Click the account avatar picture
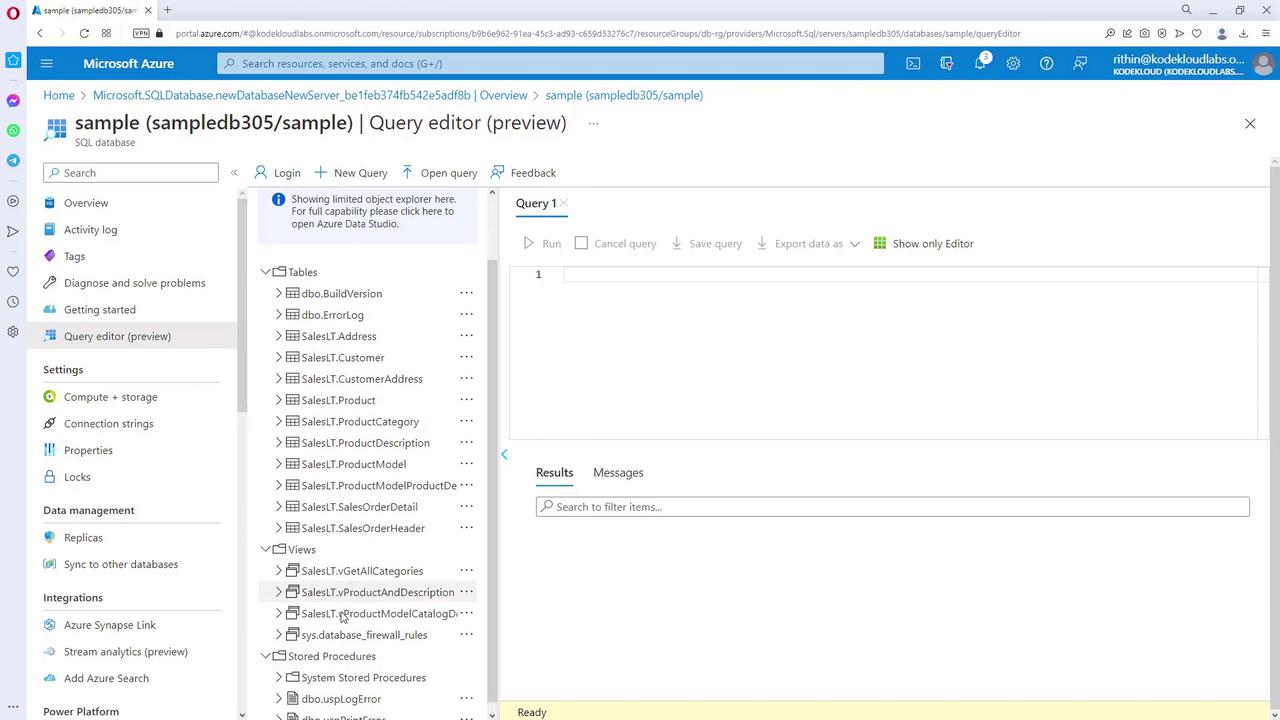 point(1263,64)
